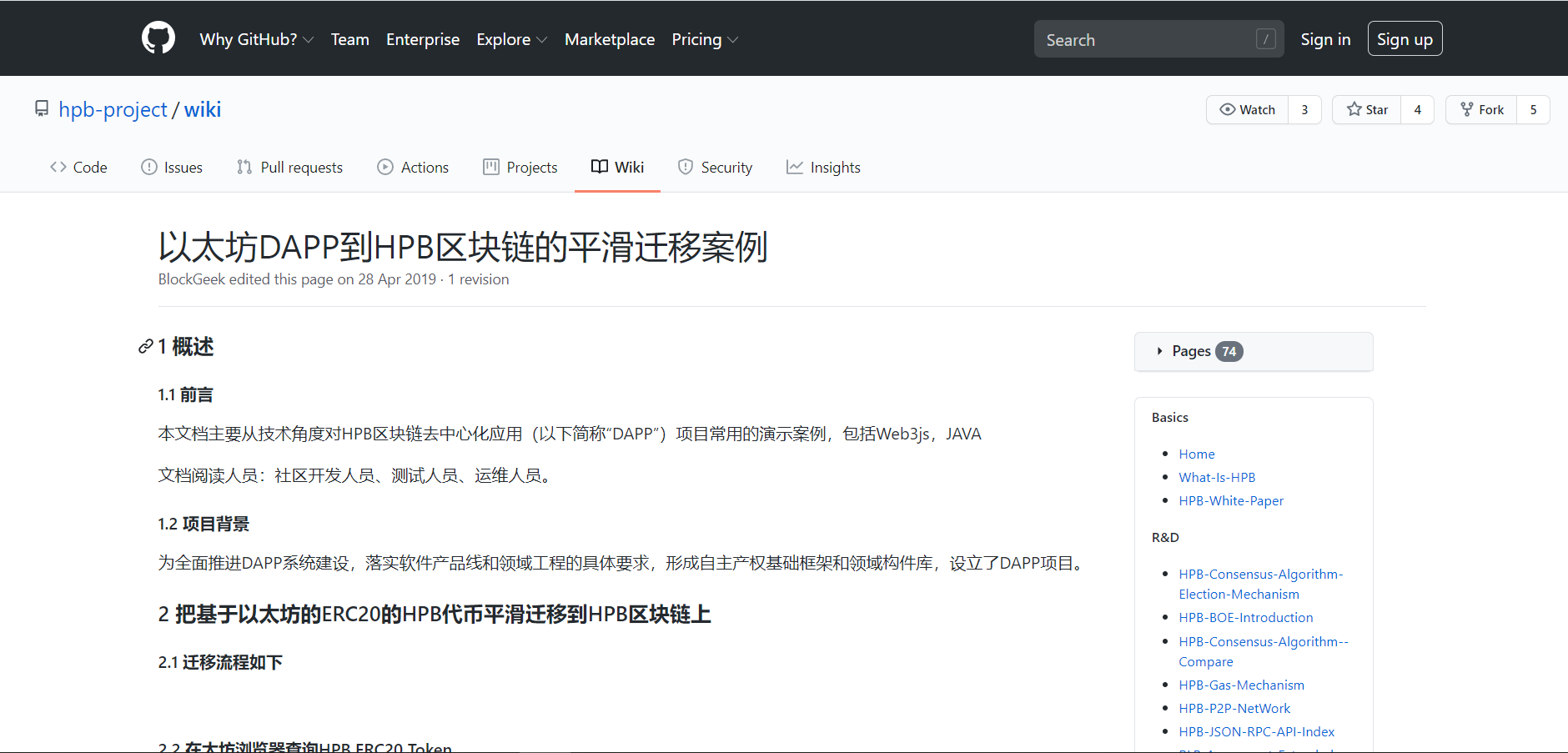Expand the Why GitHub? dropdown
The image size is (1568, 753).
(x=257, y=39)
